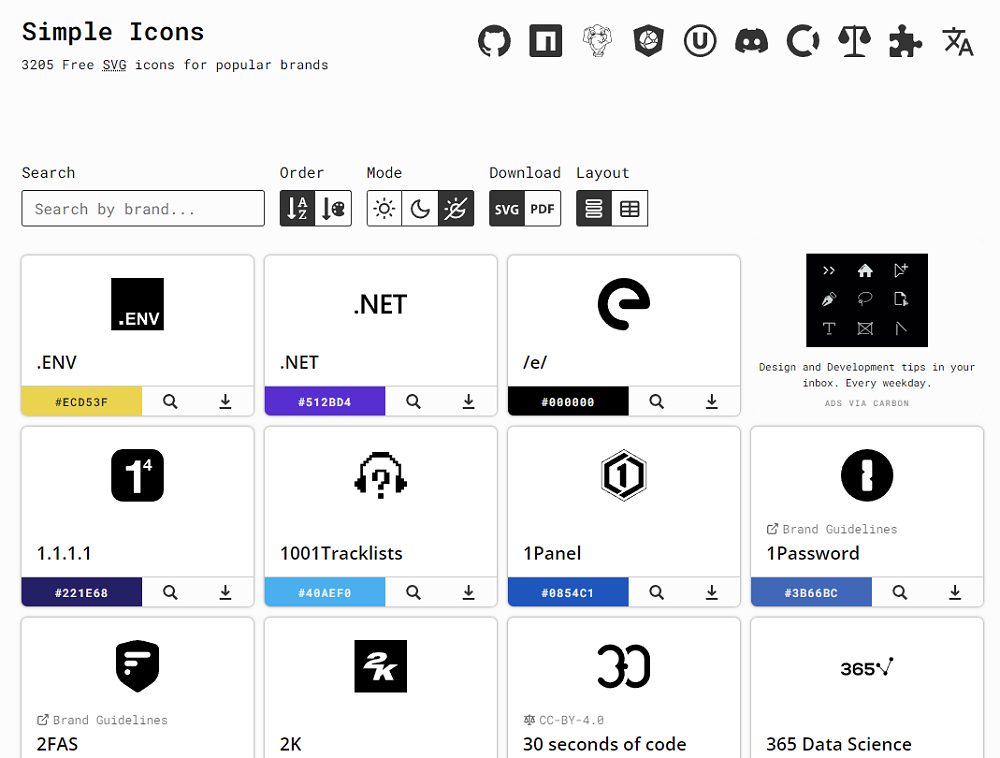The height and width of the screenshot is (758, 1000).
Task: Copy the #512BD4 color of .NET
Action: pyautogui.click(x=325, y=402)
